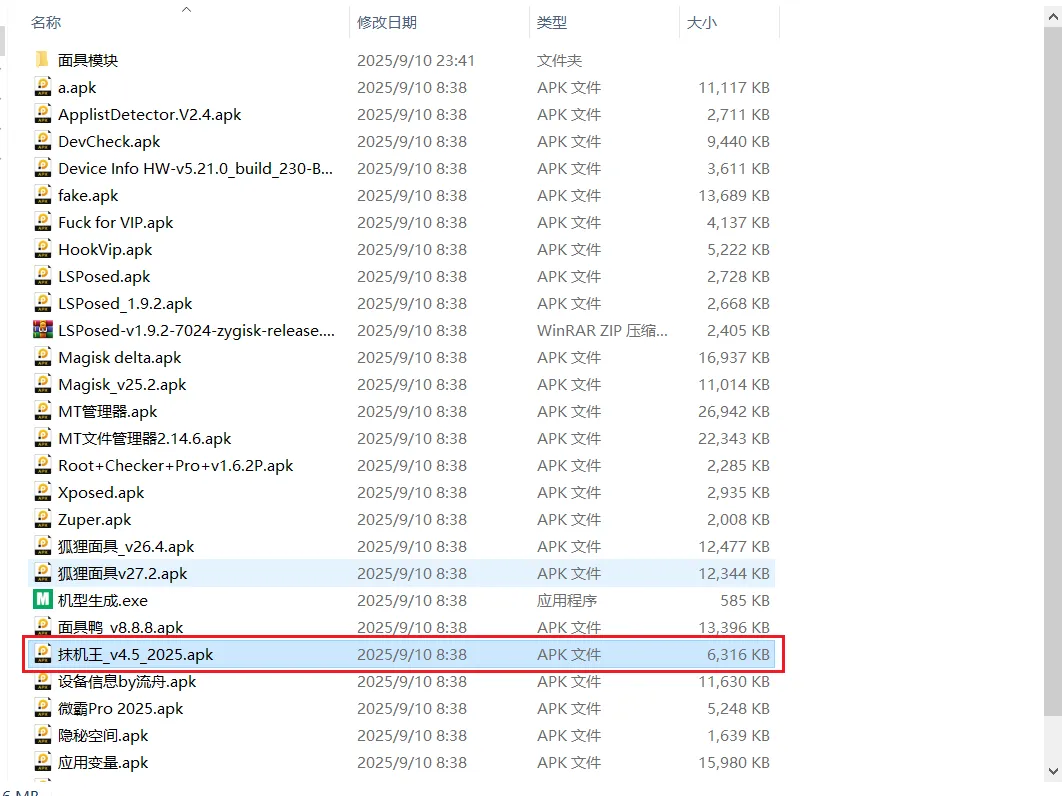Select the Root+Checker+Pro apk icon
This screenshot has width=1062, height=796.
pos(42,465)
